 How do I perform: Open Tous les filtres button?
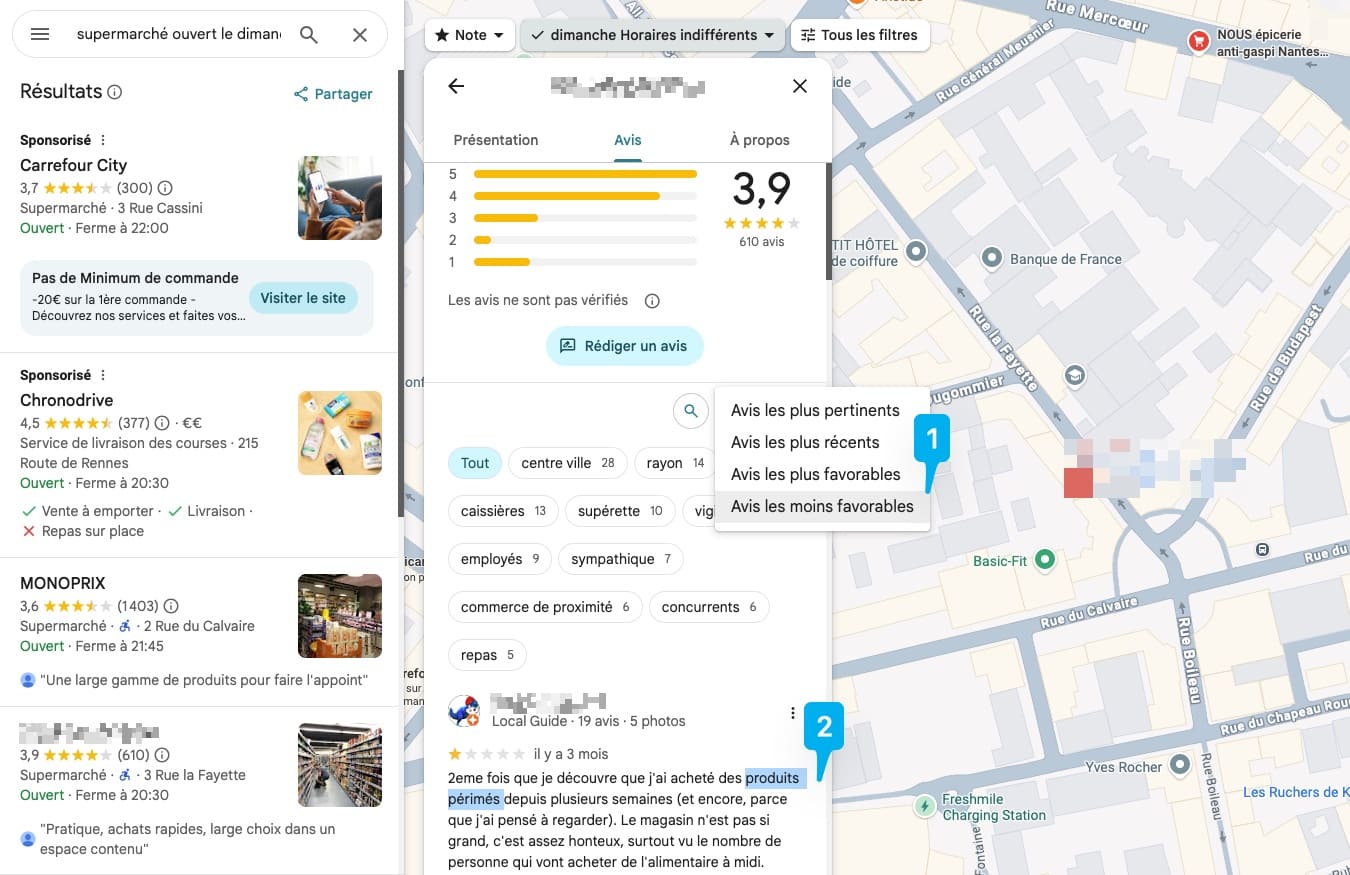pos(860,35)
